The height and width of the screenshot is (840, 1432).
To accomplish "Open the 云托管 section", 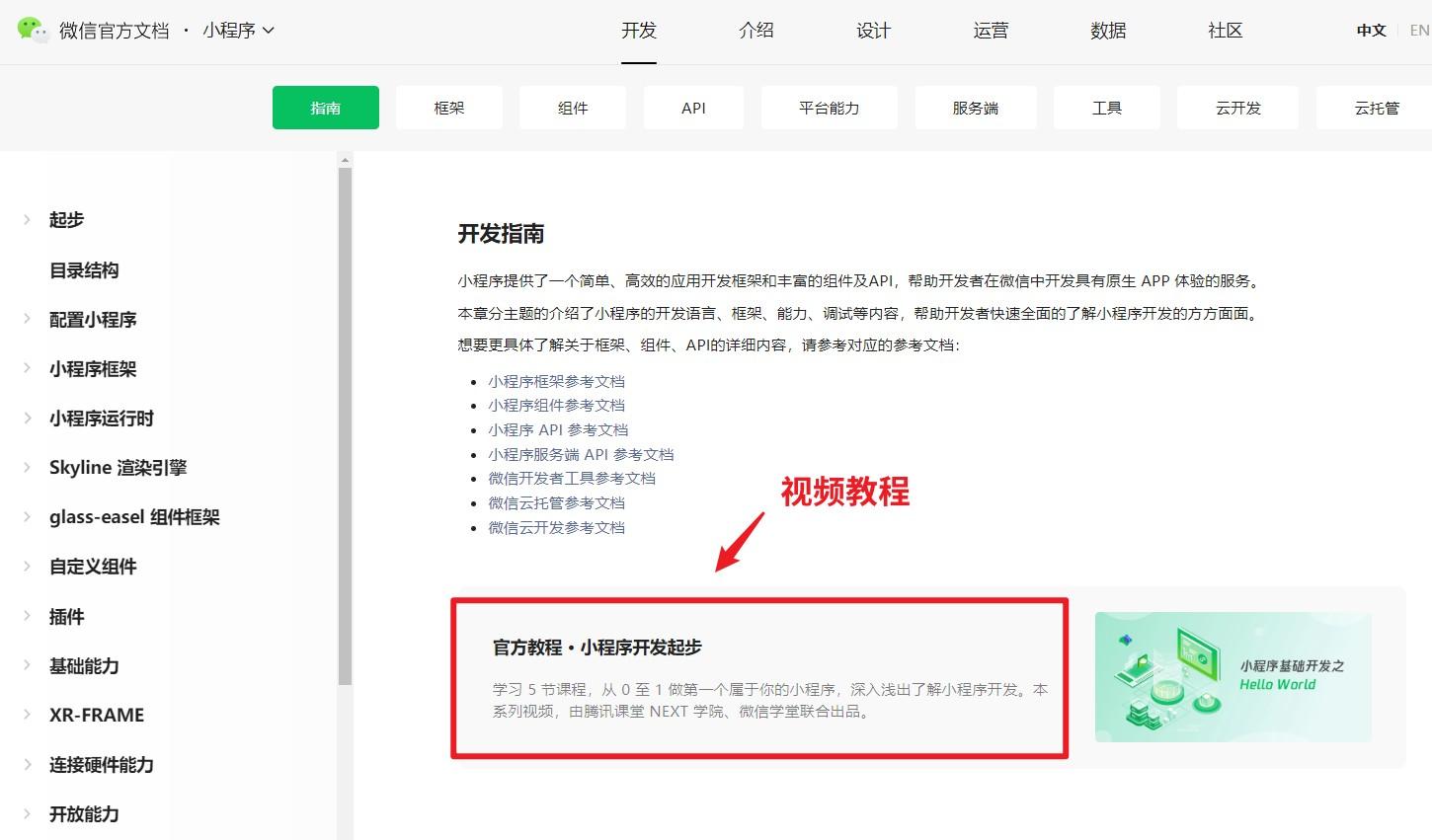I will click(1377, 108).
